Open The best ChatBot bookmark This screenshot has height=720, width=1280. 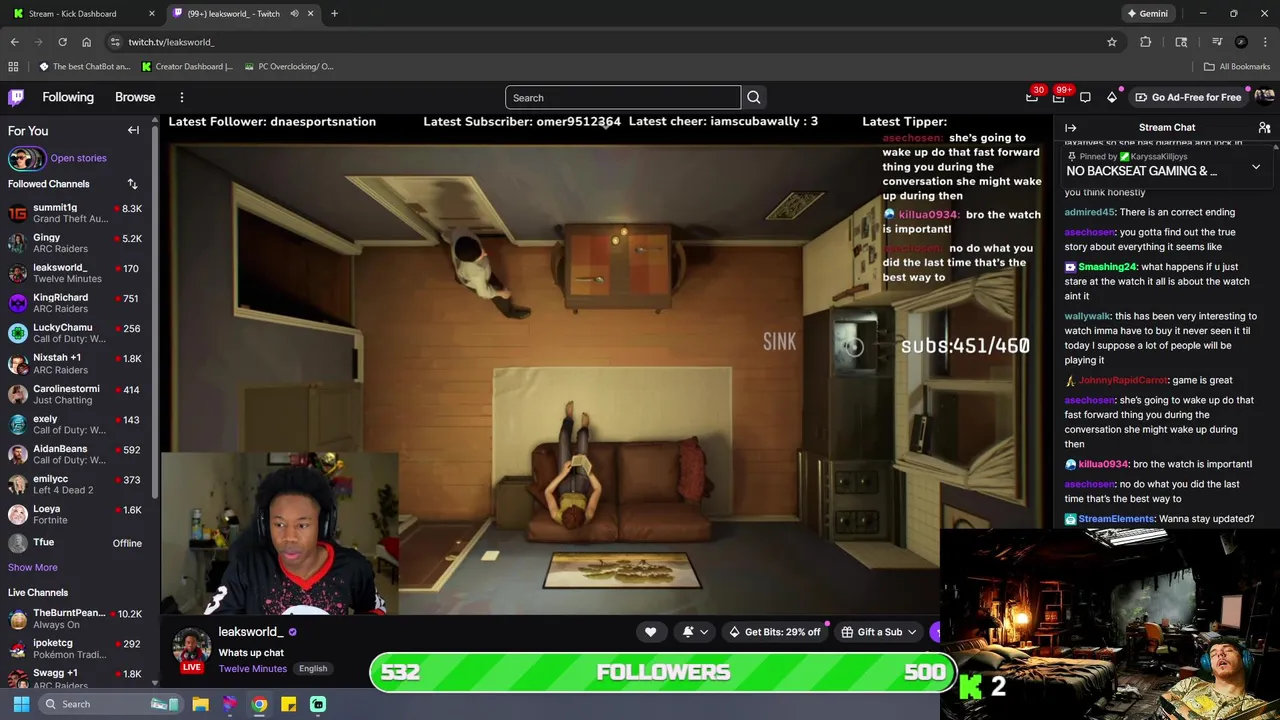[x=85, y=67]
